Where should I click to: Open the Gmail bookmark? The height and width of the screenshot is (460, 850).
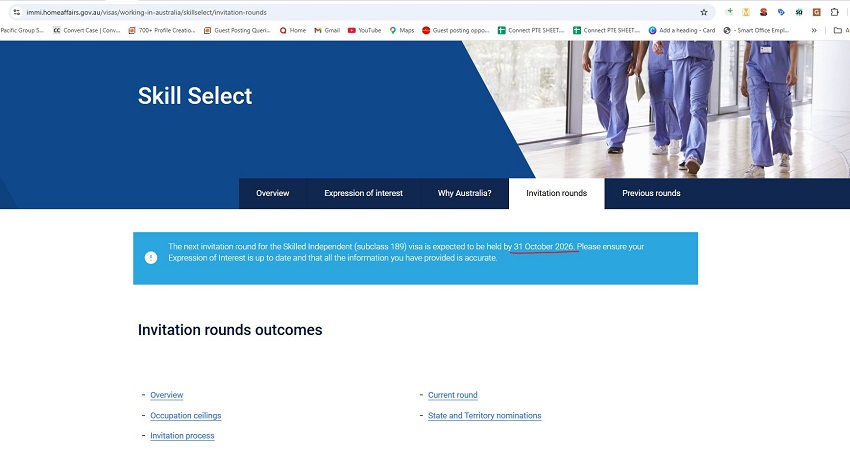coord(327,30)
